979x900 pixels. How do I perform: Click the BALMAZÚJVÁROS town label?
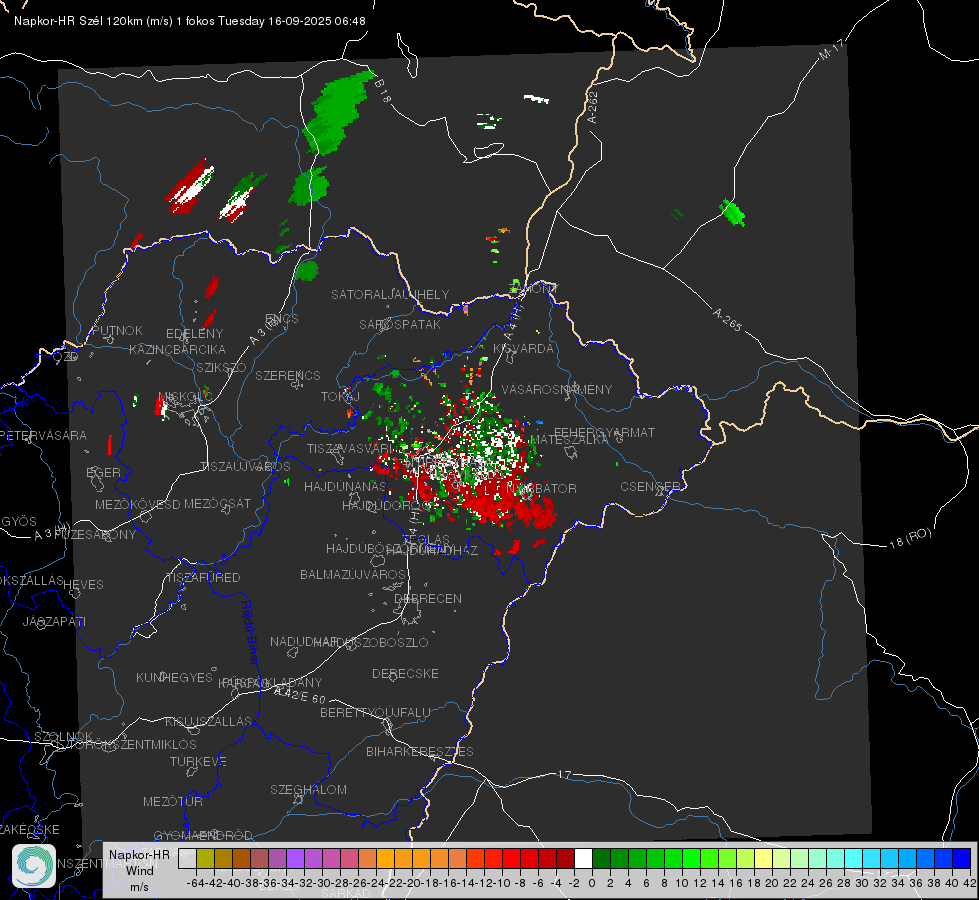click(353, 574)
